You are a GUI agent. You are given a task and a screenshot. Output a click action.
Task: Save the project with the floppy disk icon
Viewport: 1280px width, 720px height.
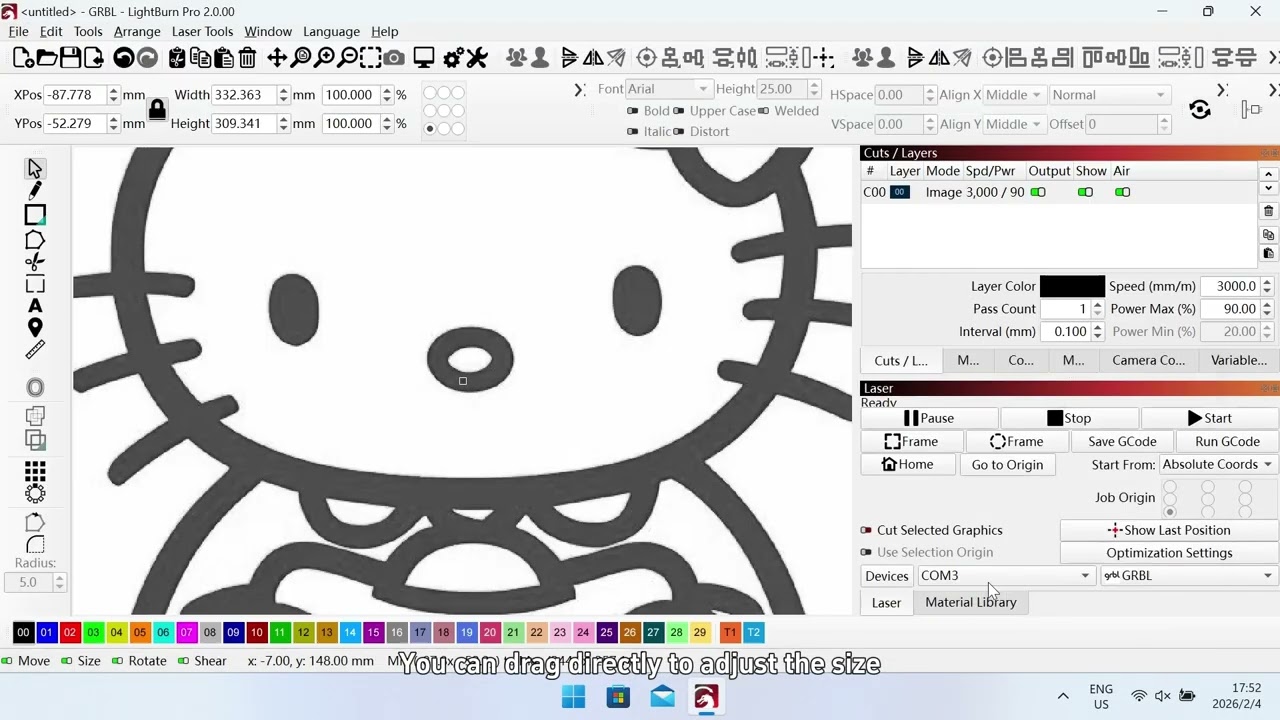click(x=70, y=58)
